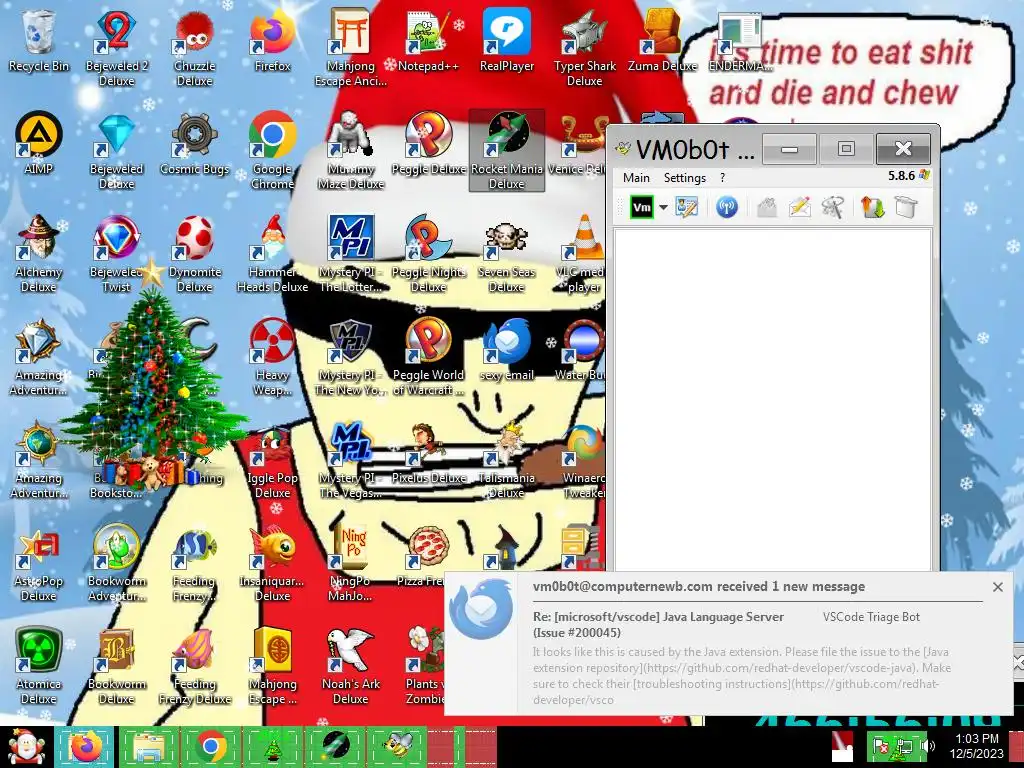Viewport: 1024px width, 768px height.
Task: Click the grayed open envelope icon
Action: (767, 208)
